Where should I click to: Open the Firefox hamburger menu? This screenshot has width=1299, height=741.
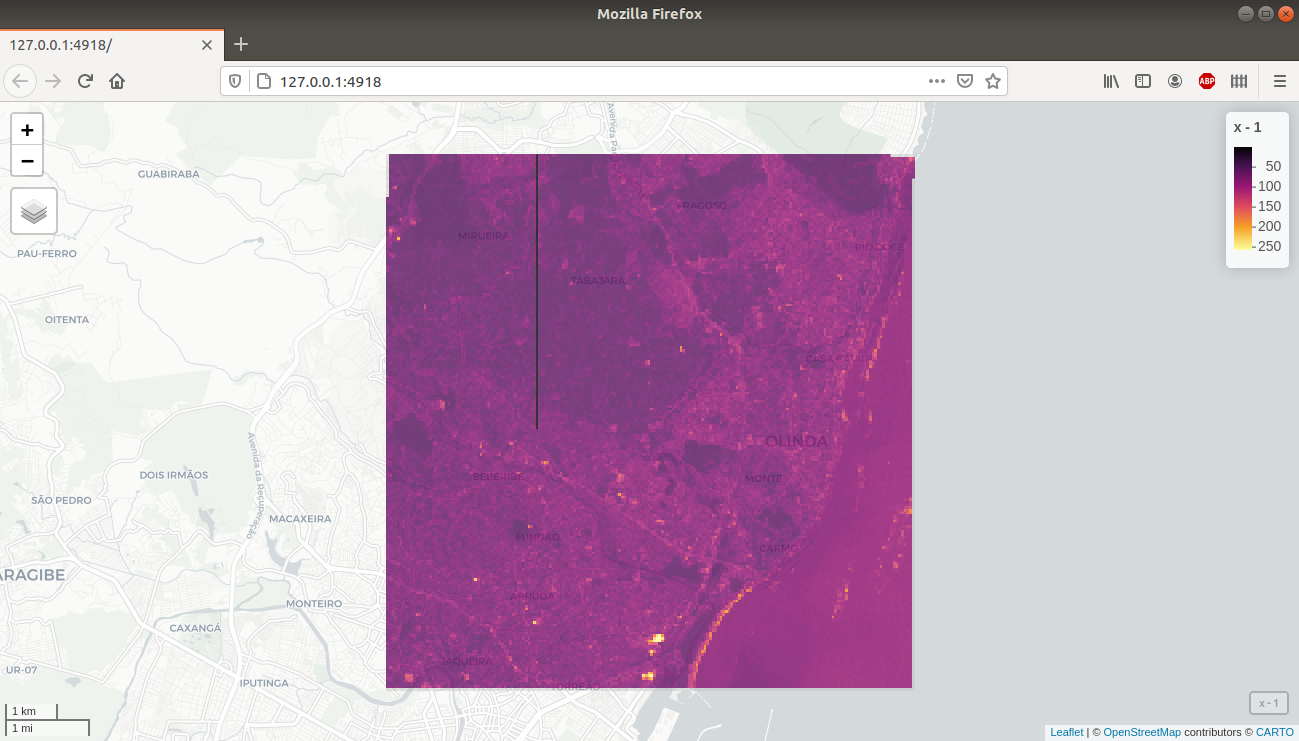[1279, 81]
